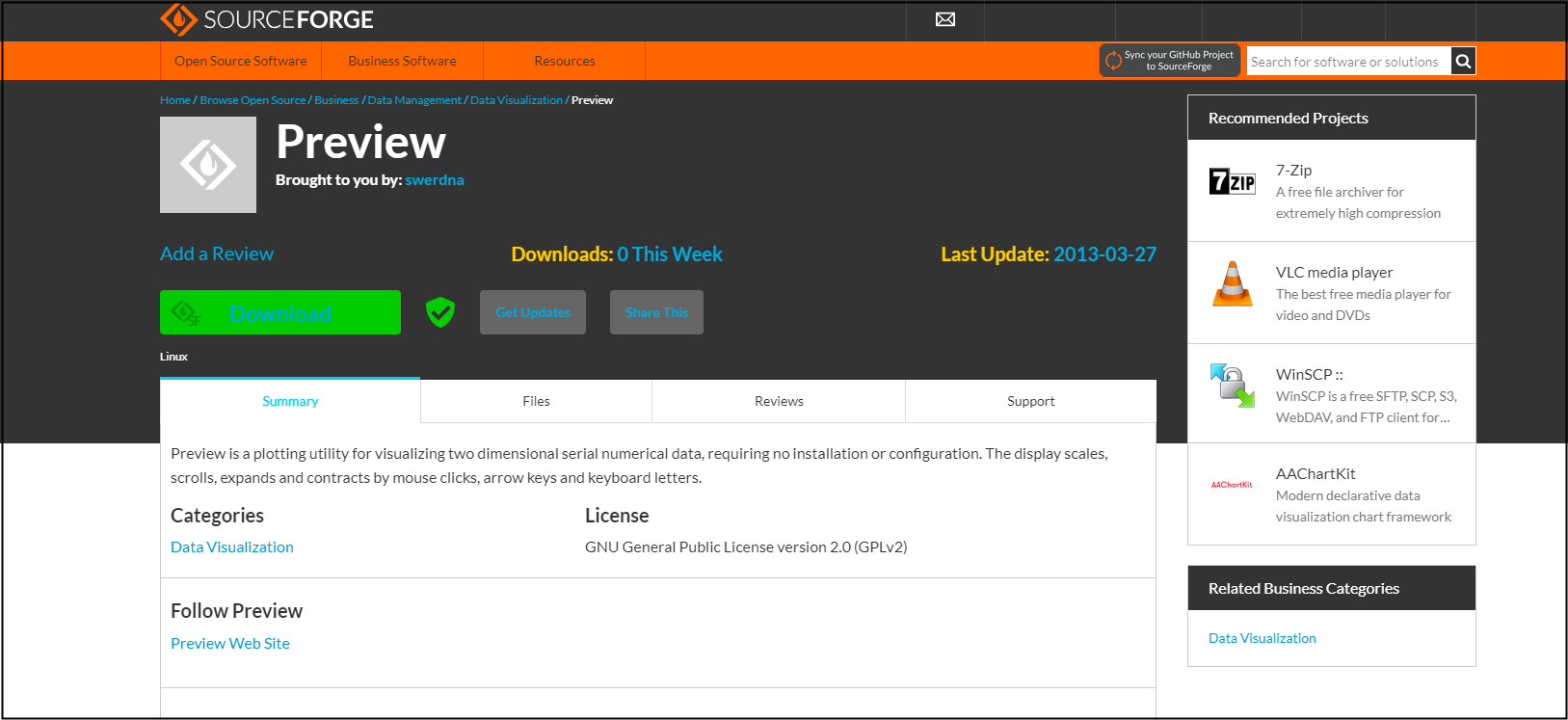The image size is (1568, 720).
Task: Click the green security shield checkmark
Action: point(440,312)
